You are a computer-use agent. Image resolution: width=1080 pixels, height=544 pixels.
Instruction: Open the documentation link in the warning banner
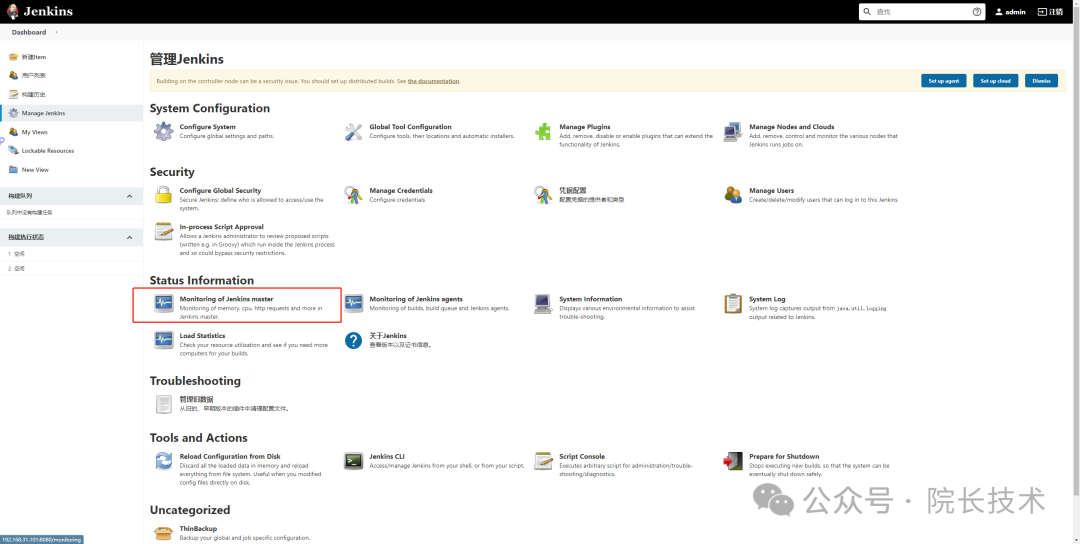point(433,81)
